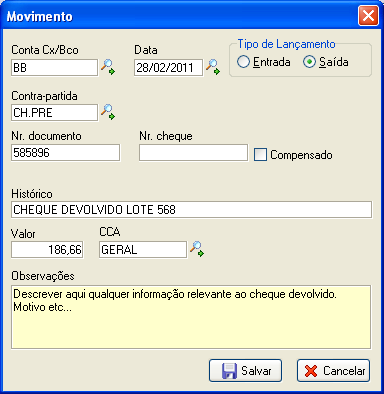Click inside the Observações text area

191,317
